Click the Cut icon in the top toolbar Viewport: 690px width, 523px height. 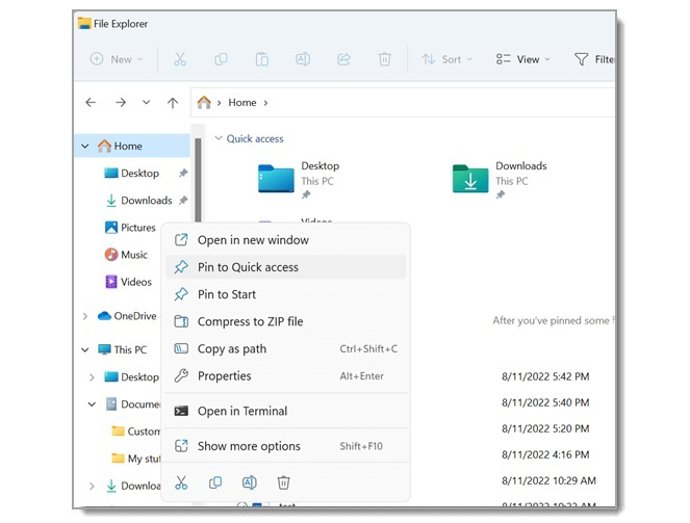180,59
